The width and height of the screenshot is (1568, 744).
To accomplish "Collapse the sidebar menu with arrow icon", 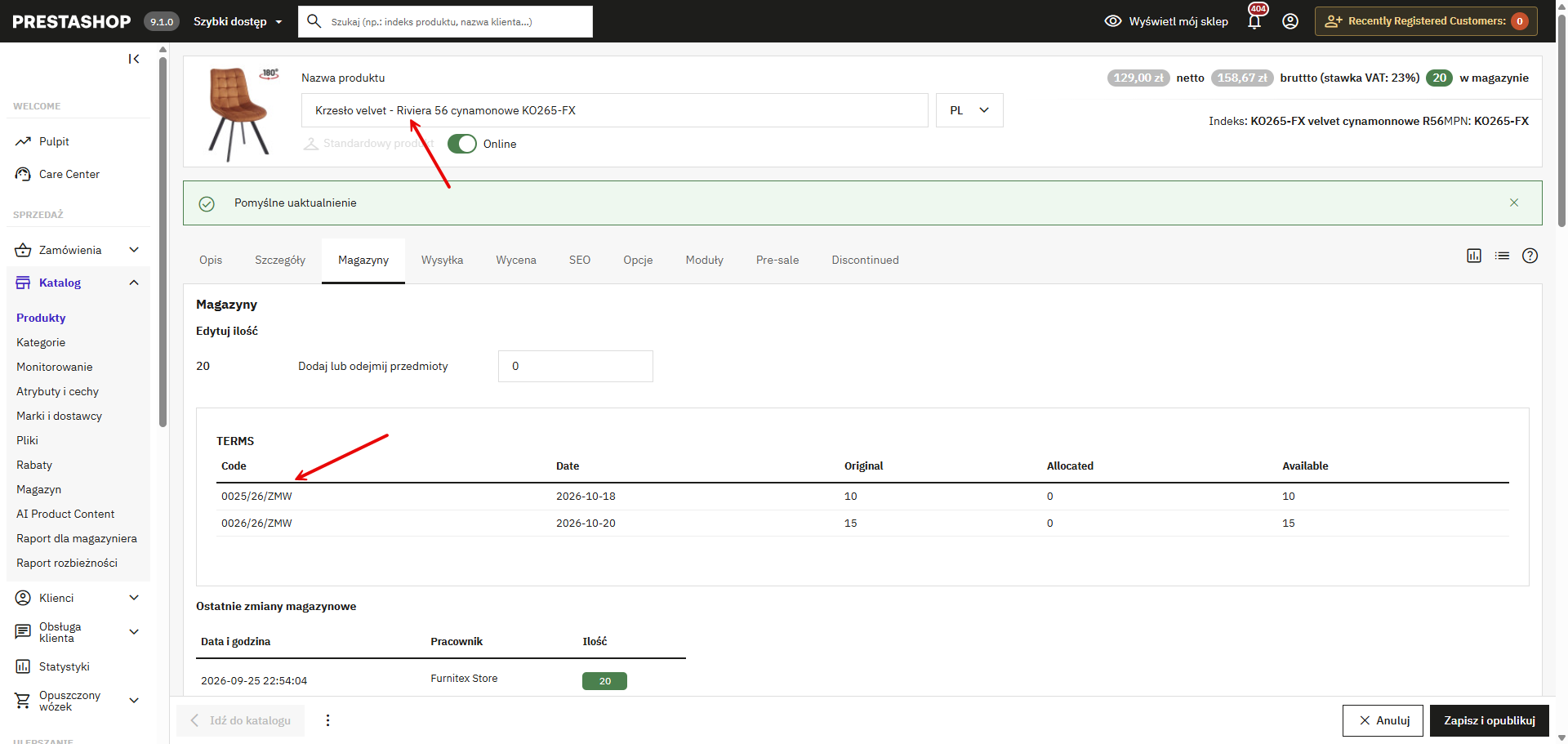I will [x=134, y=59].
